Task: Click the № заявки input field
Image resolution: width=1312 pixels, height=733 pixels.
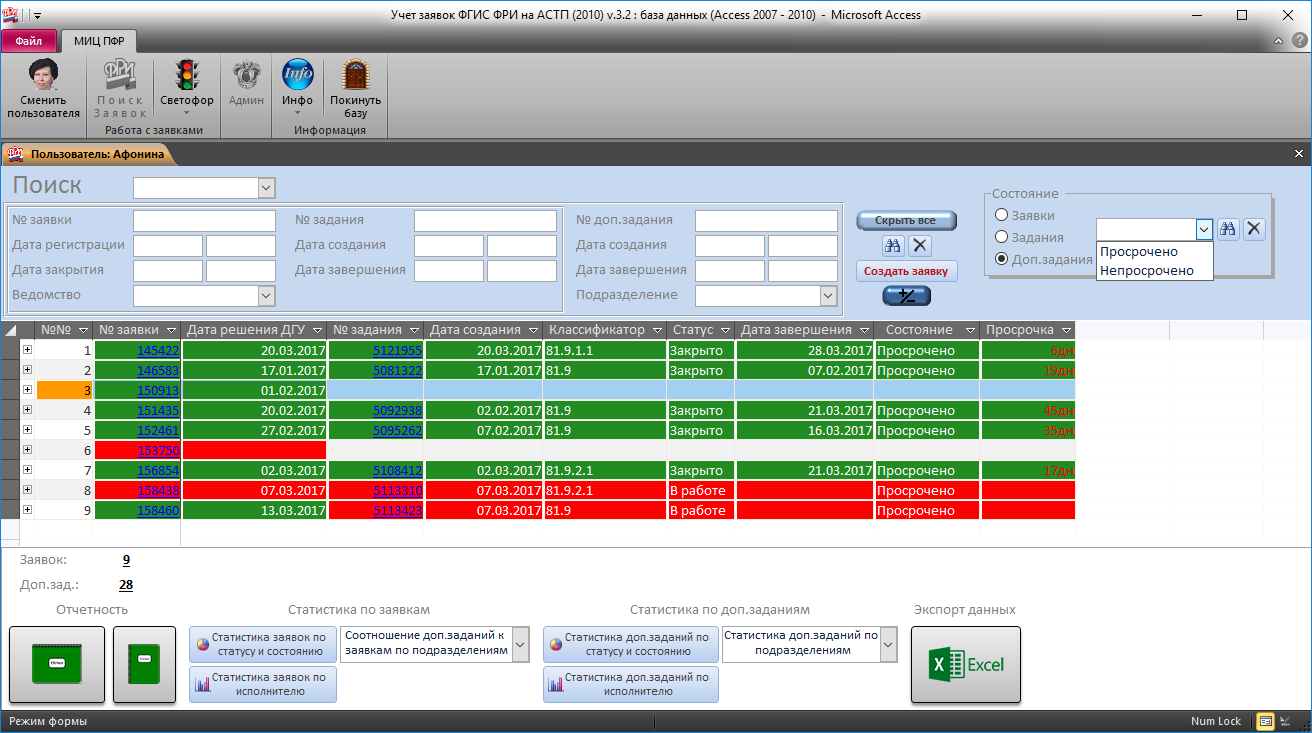Action: [204, 220]
